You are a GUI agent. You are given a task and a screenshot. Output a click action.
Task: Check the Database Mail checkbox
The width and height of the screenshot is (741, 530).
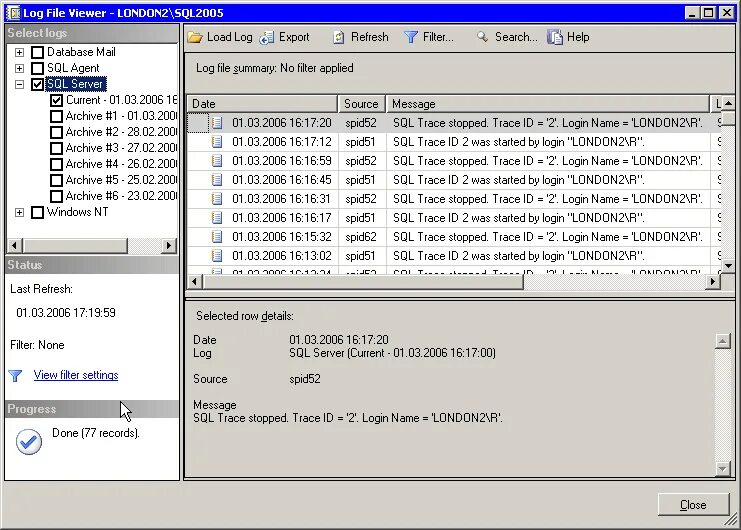[37, 52]
